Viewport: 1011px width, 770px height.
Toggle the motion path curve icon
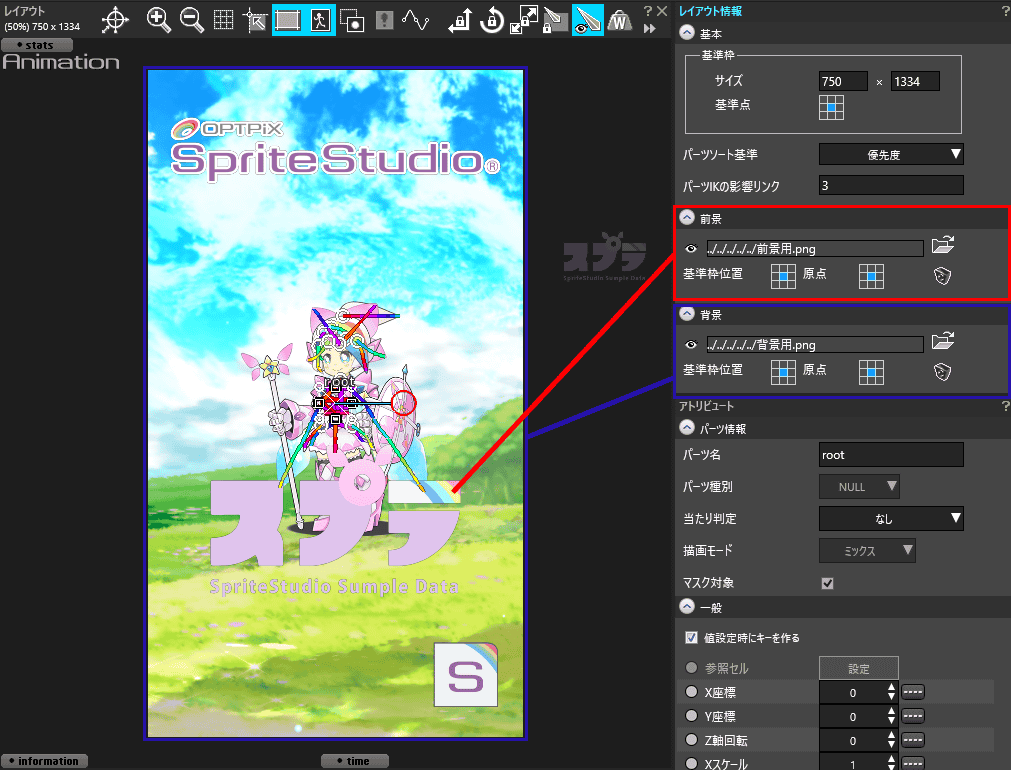pyautogui.click(x=416, y=20)
